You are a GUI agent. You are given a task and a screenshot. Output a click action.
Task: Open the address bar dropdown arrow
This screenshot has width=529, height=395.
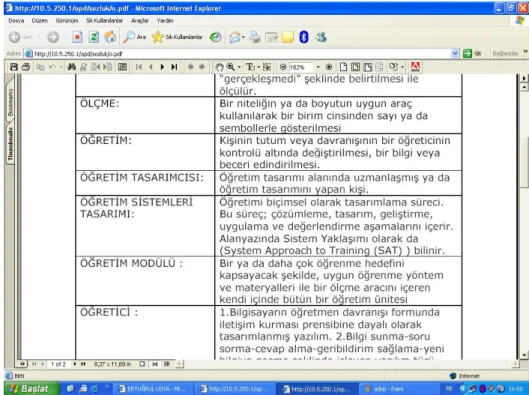click(455, 53)
